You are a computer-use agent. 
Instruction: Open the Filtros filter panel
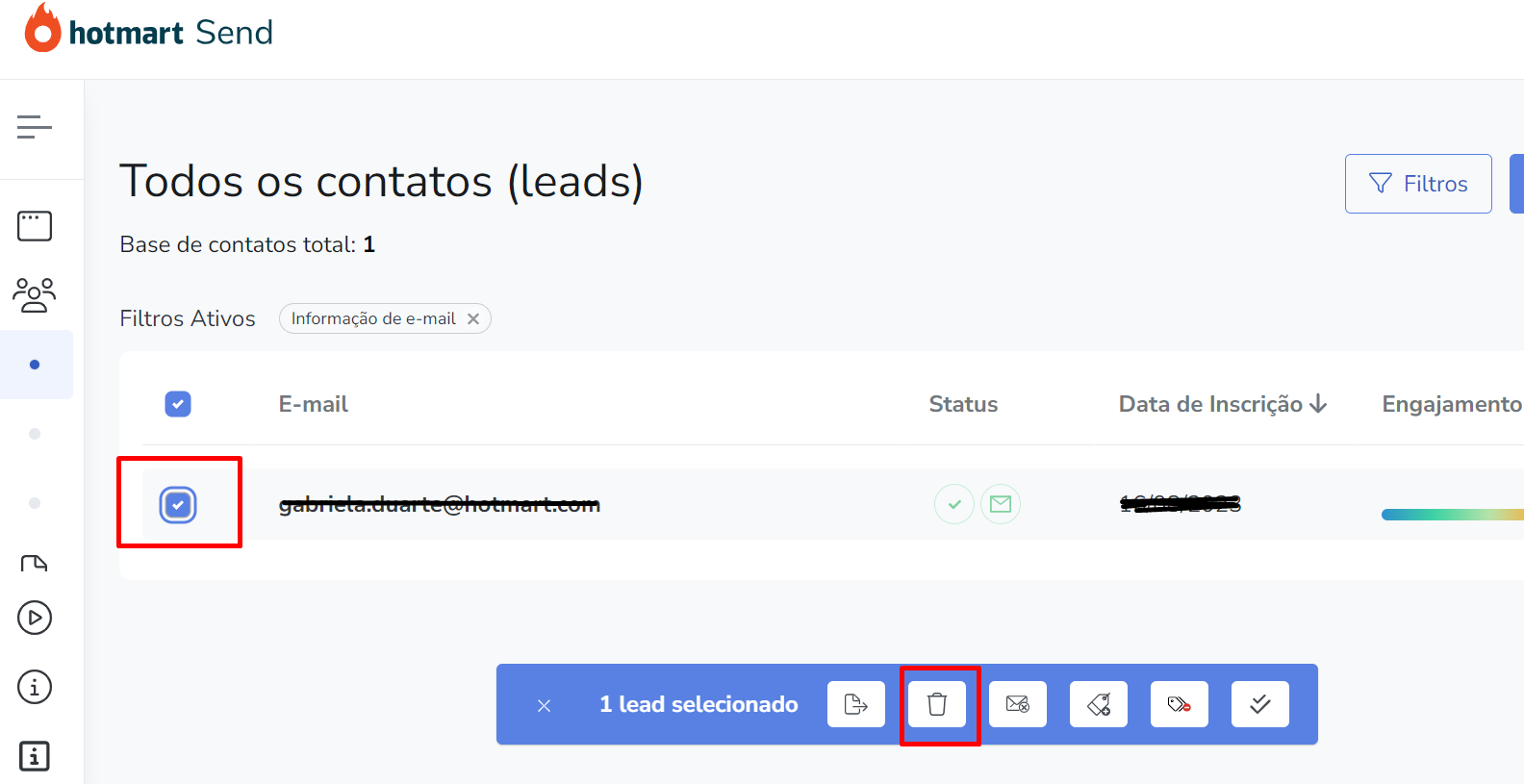(1417, 184)
